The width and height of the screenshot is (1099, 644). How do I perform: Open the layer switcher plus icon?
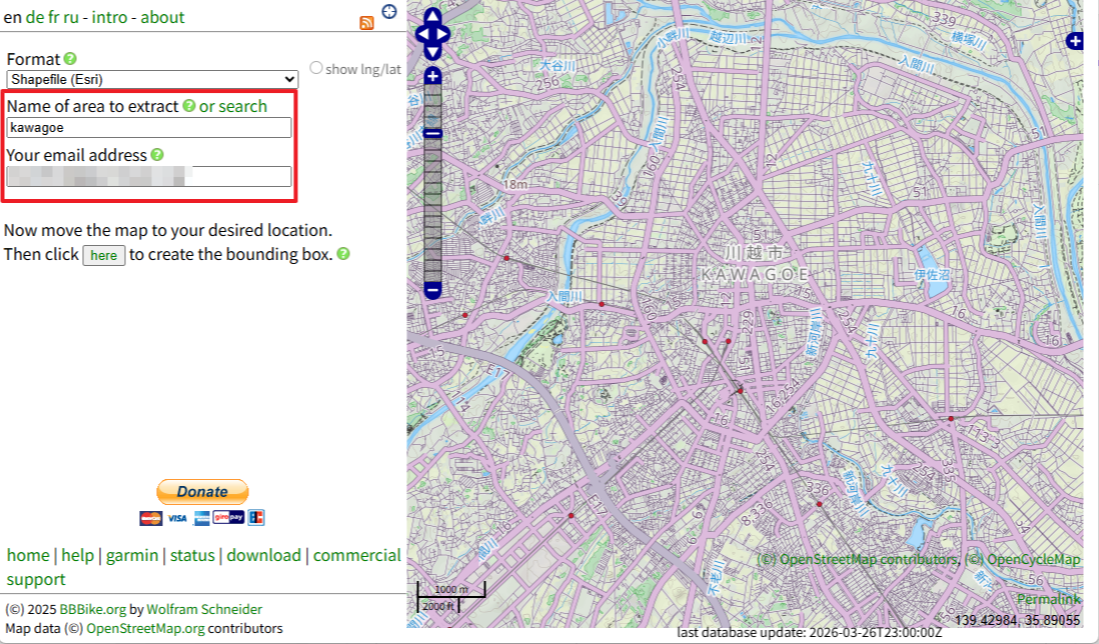(x=1074, y=41)
